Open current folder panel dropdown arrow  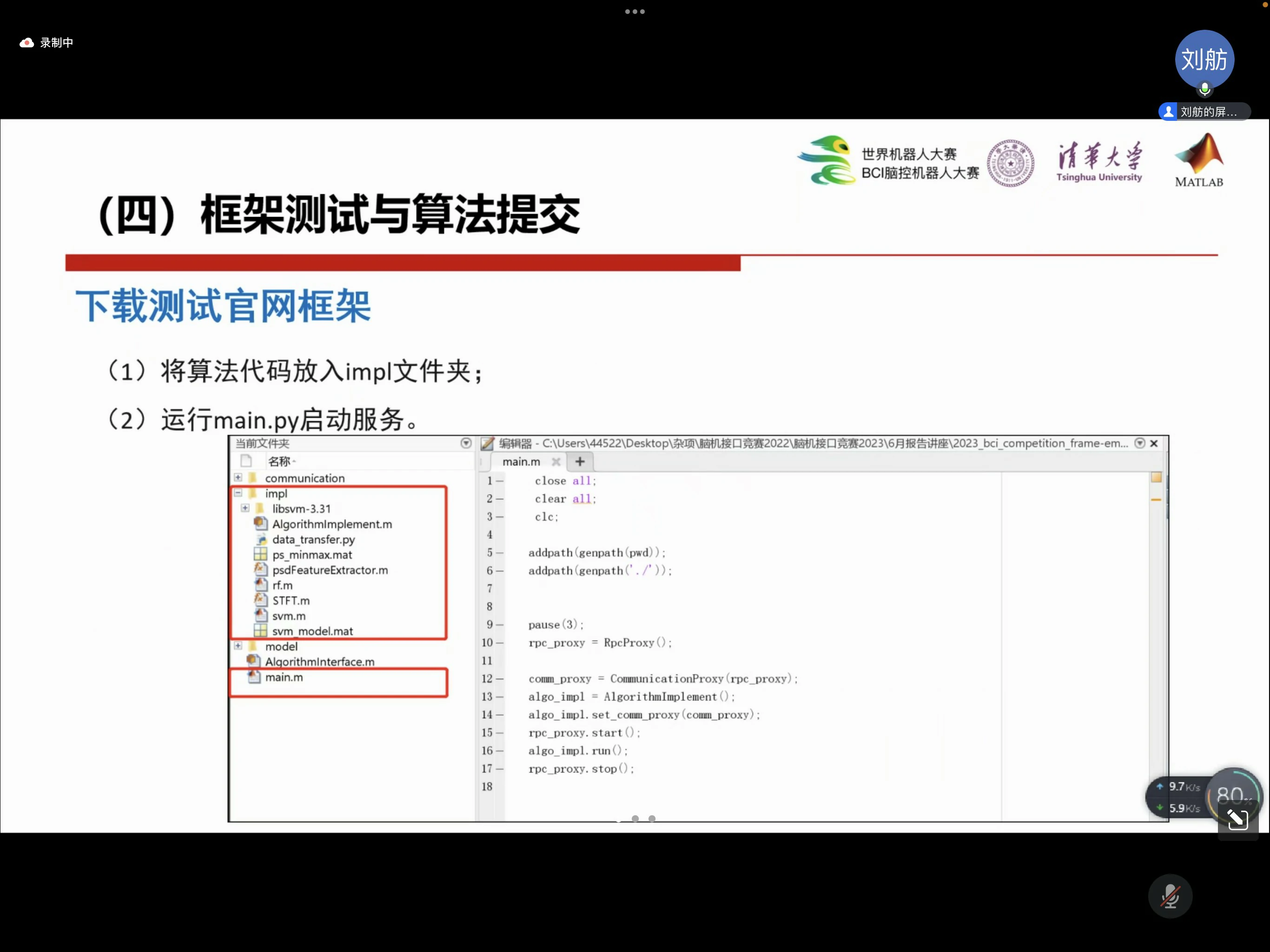click(466, 443)
